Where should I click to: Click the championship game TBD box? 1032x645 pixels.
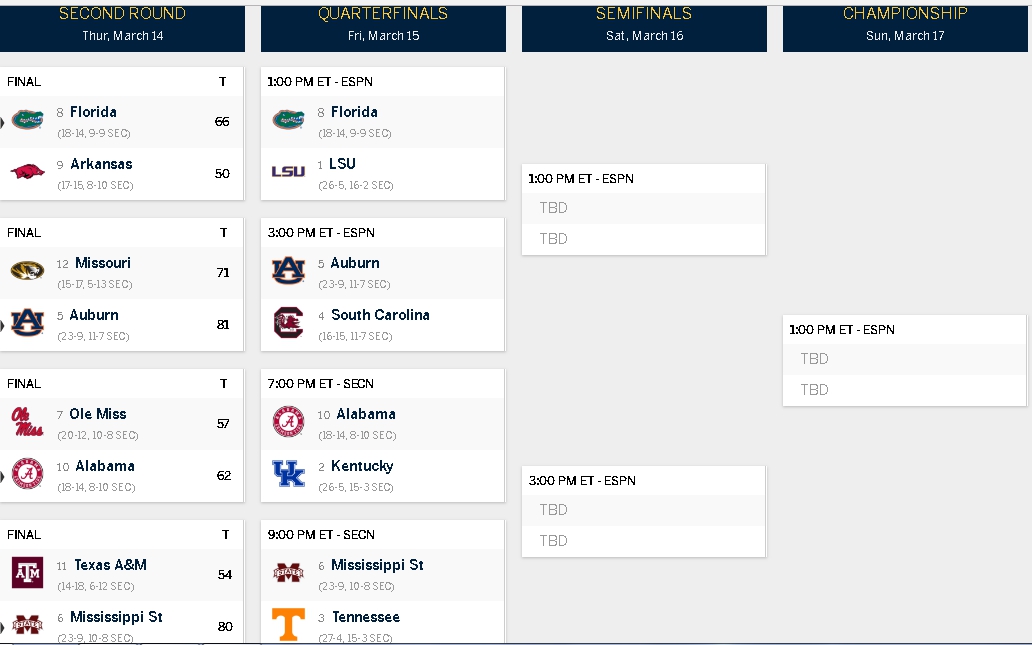pos(904,360)
